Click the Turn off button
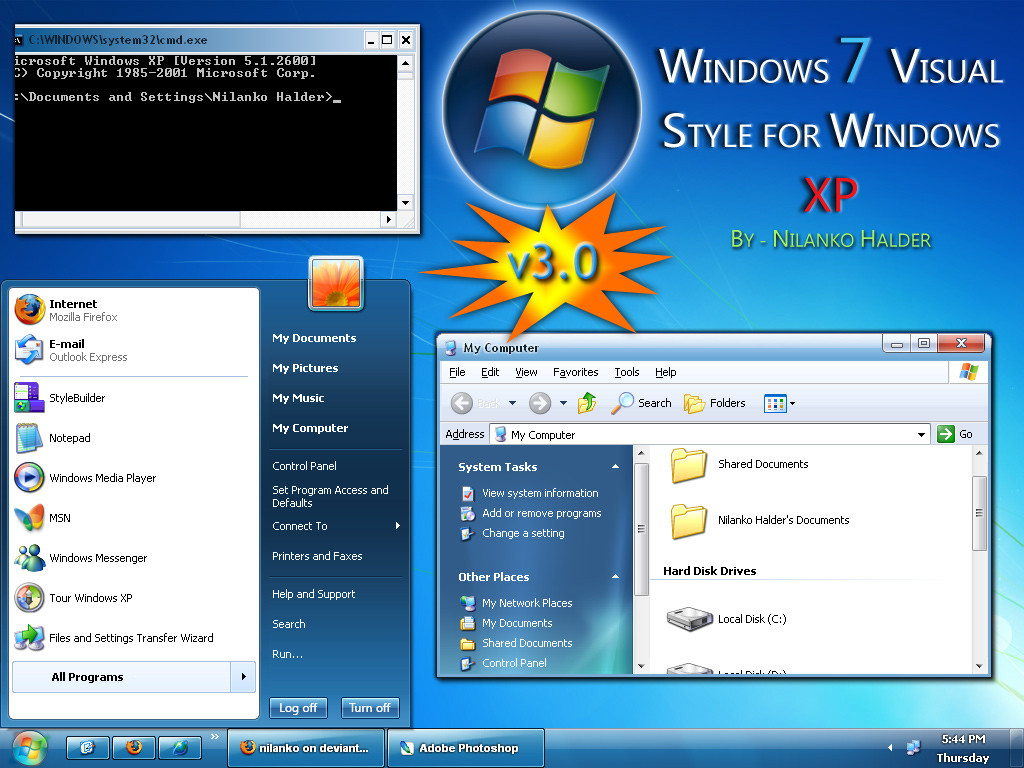Image resolution: width=1024 pixels, height=768 pixels. point(370,708)
